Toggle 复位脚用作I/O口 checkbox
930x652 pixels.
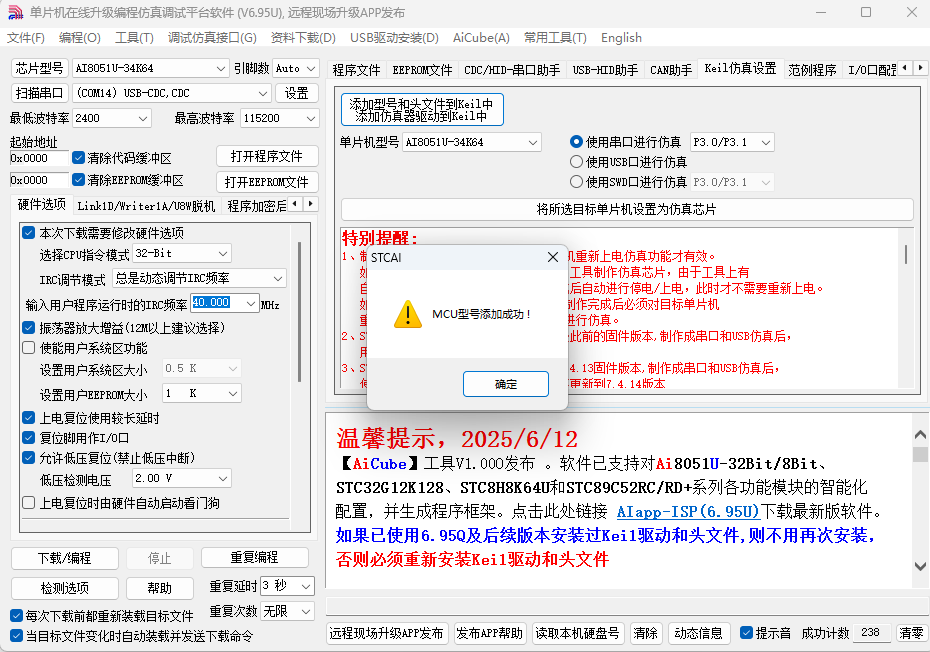[x=28, y=438]
